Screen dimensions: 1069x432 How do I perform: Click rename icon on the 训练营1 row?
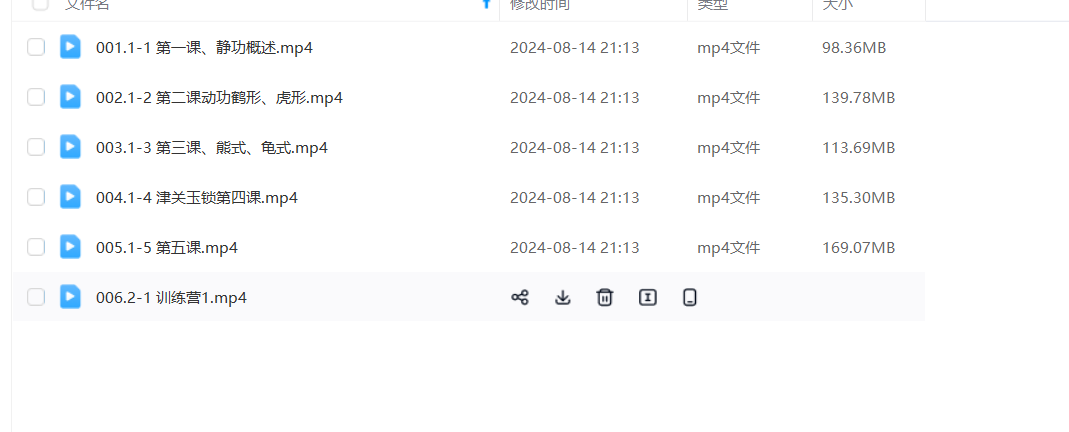648,297
